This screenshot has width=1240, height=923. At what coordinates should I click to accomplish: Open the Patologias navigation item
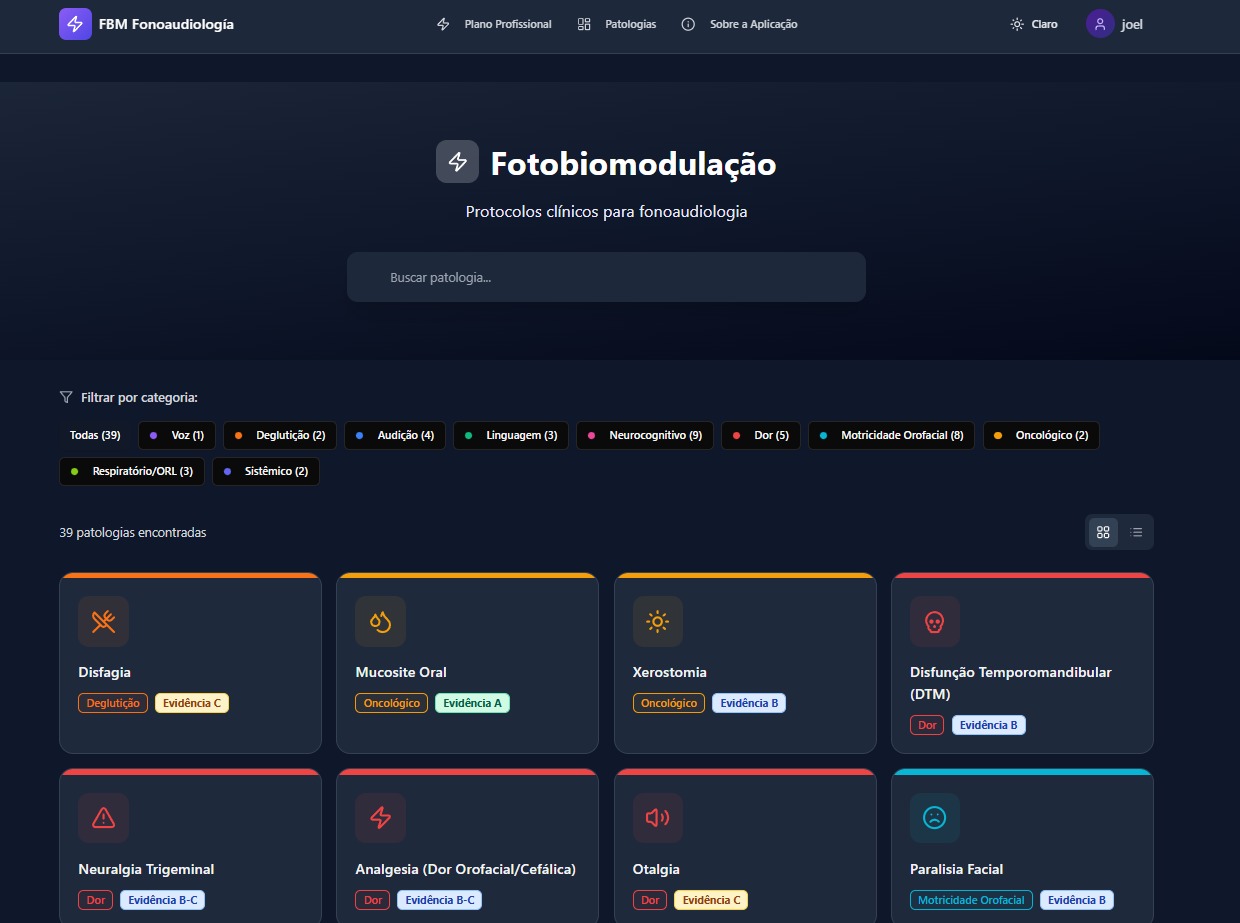click(x=617, y=24)
